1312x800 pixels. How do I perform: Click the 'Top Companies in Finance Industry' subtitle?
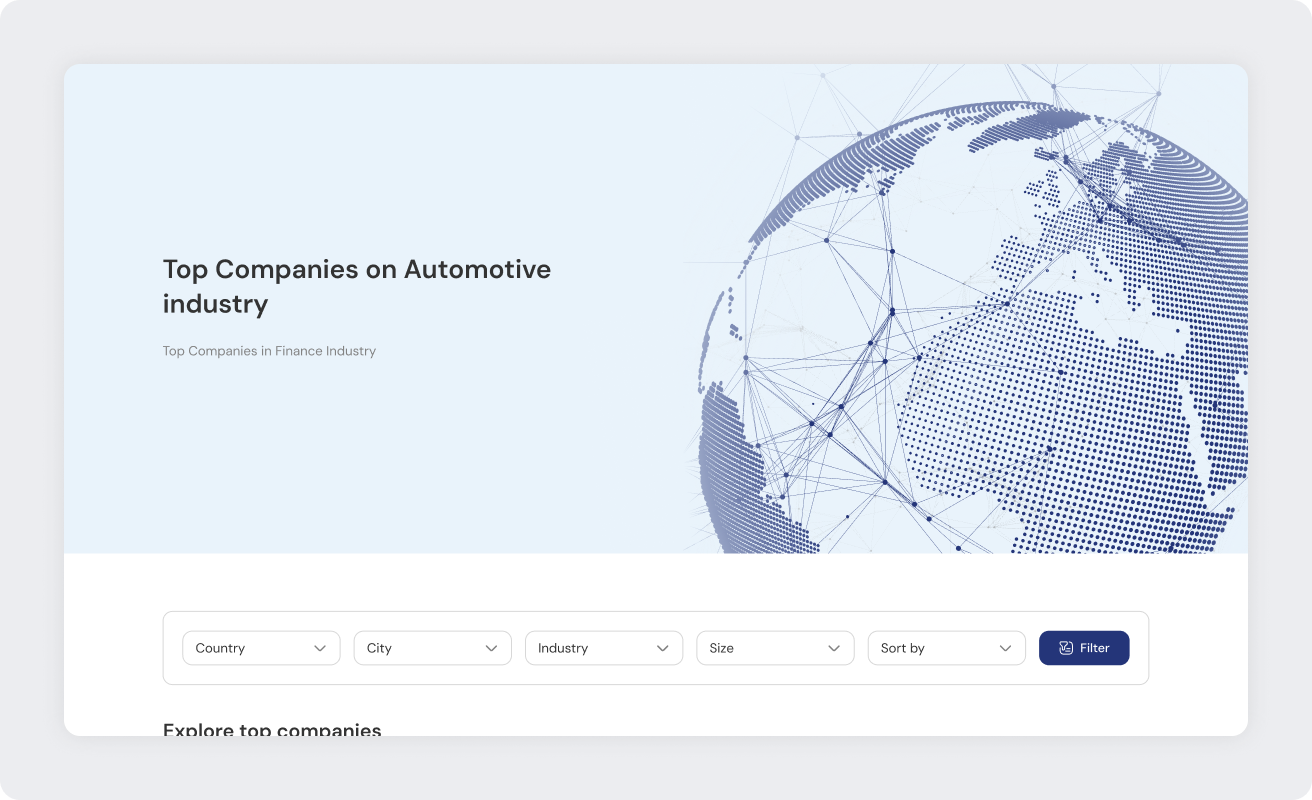tap(269, 351)
